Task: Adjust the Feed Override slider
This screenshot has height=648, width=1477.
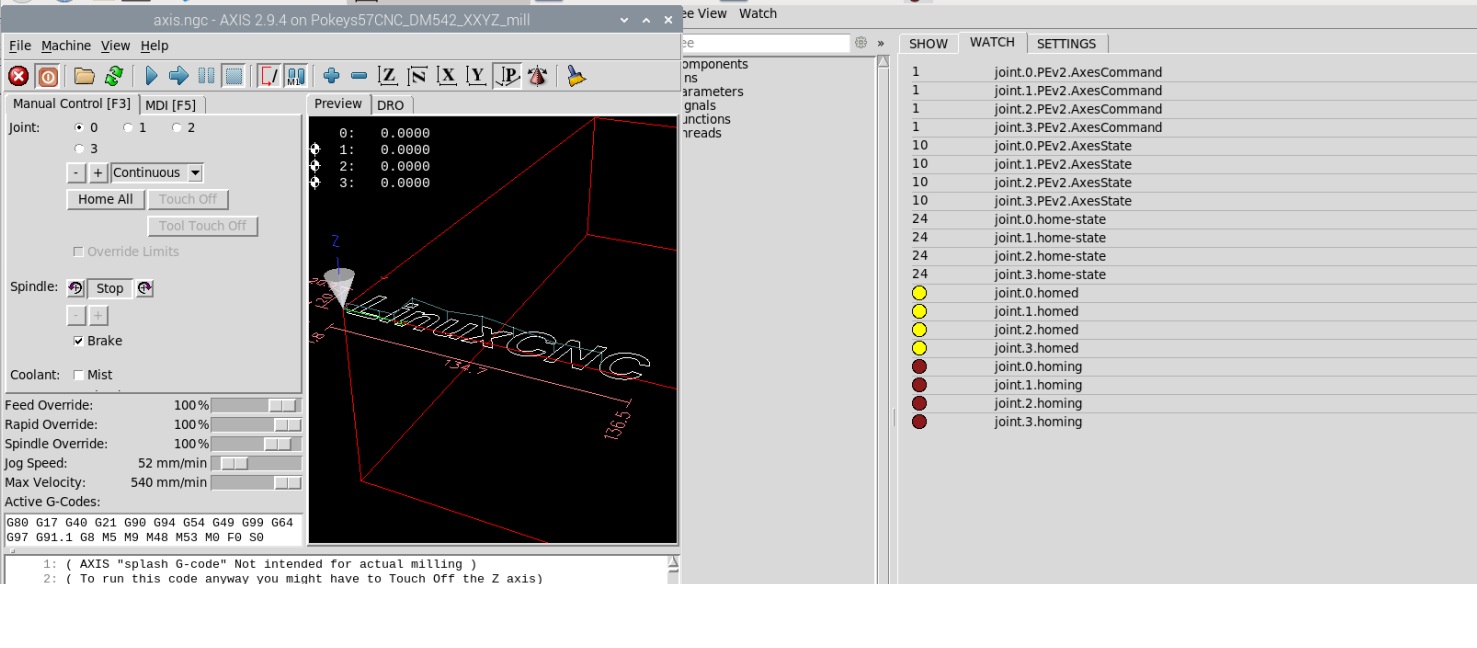Action: click(x=256, y=405)
